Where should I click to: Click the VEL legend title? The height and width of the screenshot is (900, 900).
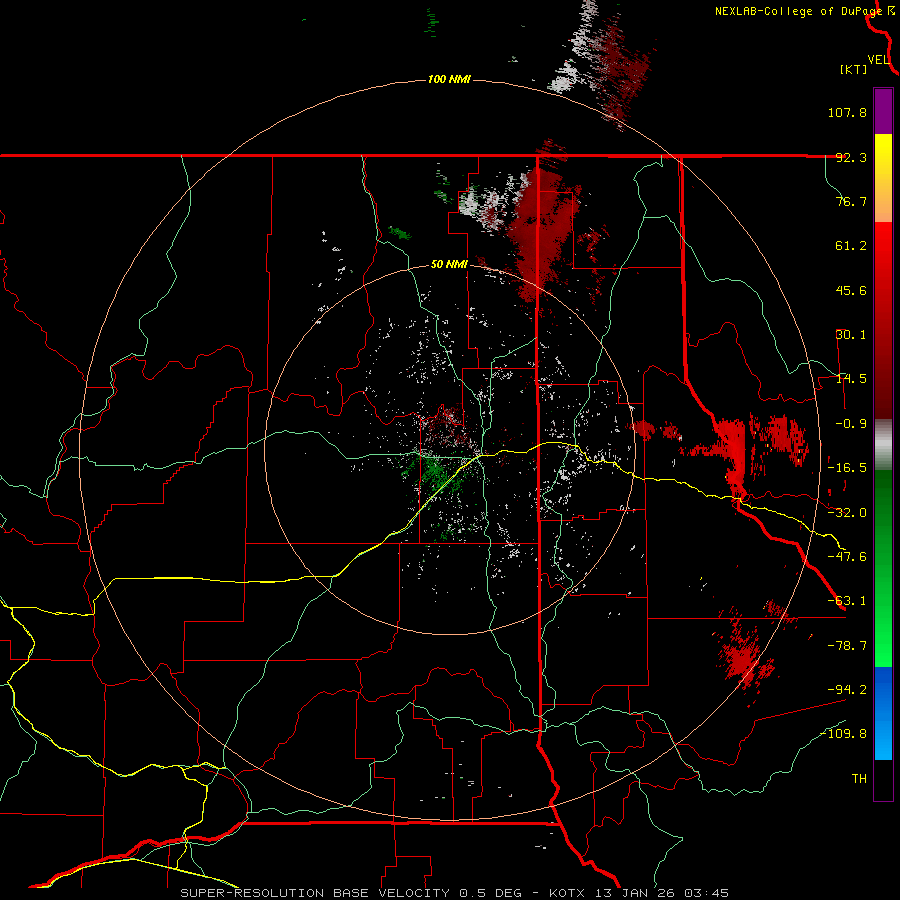pyautogui.click(x=878, y=60)
